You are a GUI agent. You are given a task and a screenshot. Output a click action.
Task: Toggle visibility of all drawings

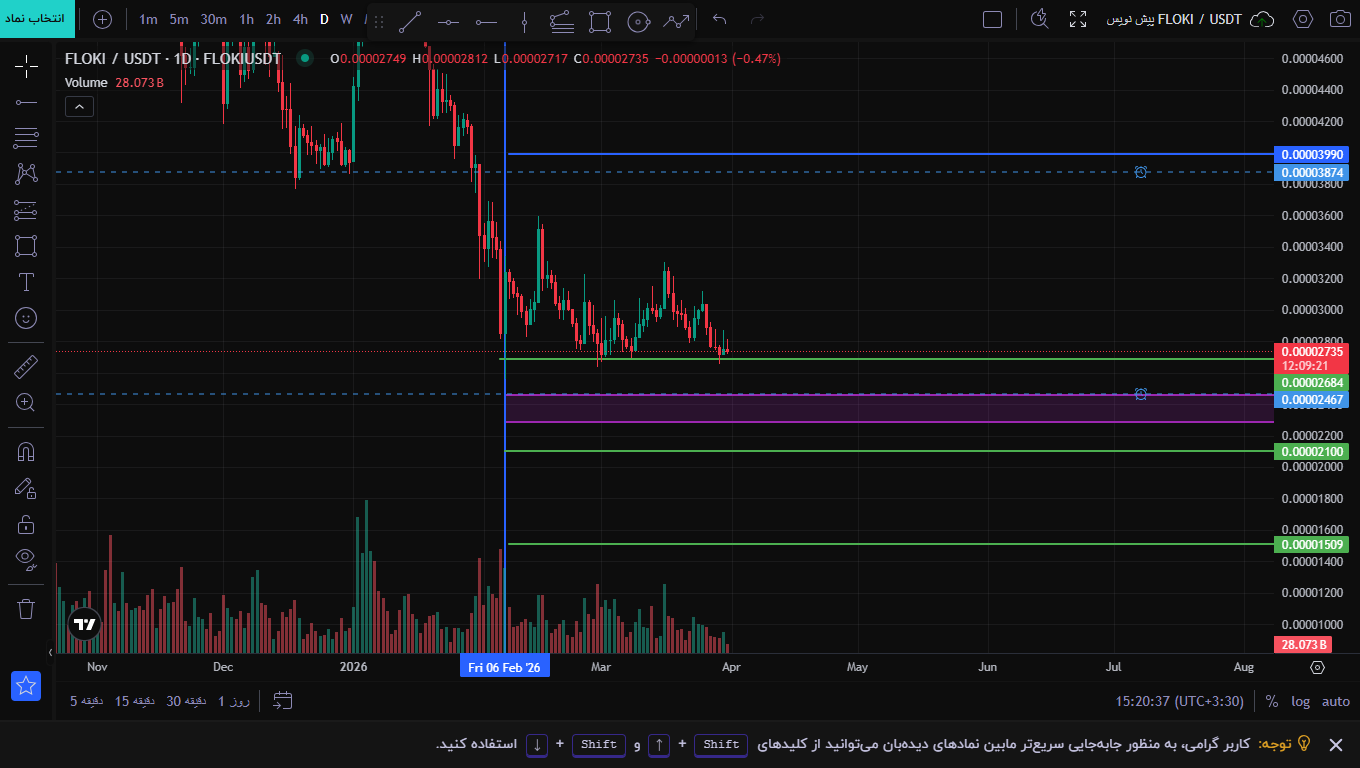tap(26, 558)
